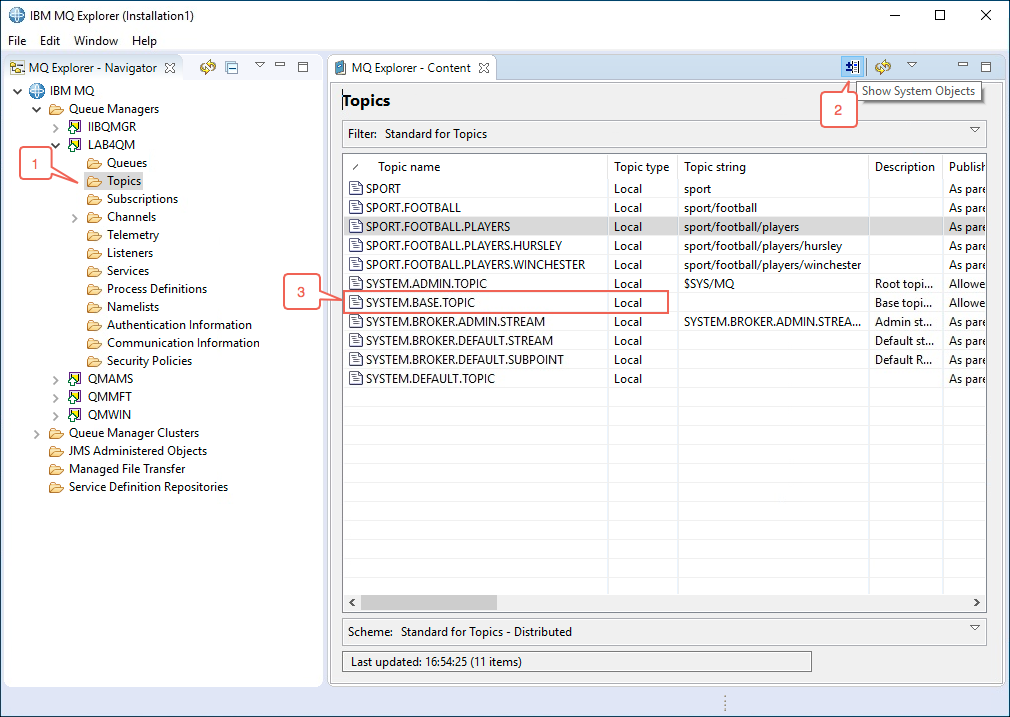Select the SYSTEM.ADMIN.TOPIC row
The width and height of the screenshot is (1010, 717).
(x=664, y=284)
